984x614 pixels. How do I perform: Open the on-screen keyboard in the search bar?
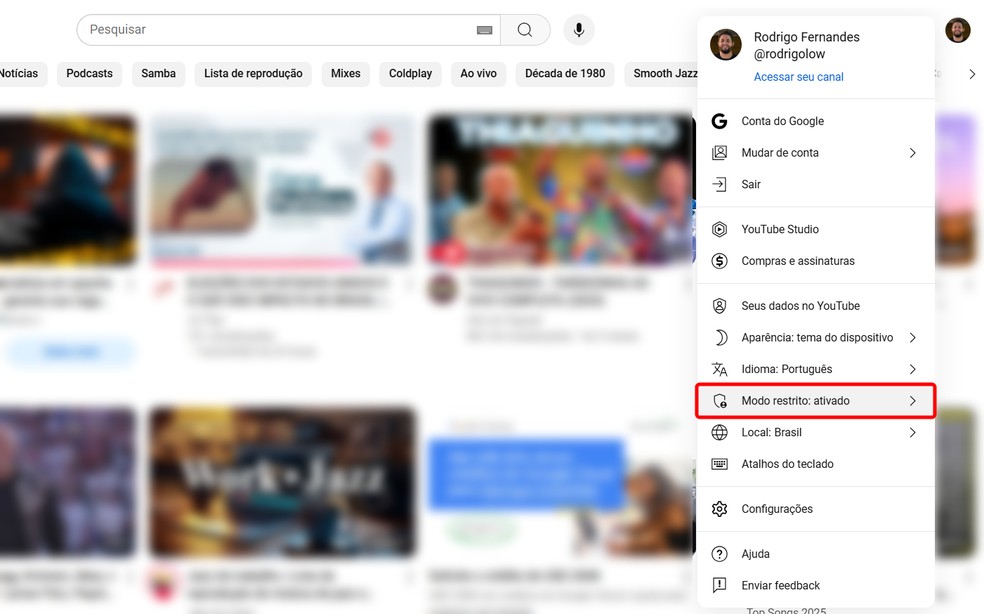(484, 30)
